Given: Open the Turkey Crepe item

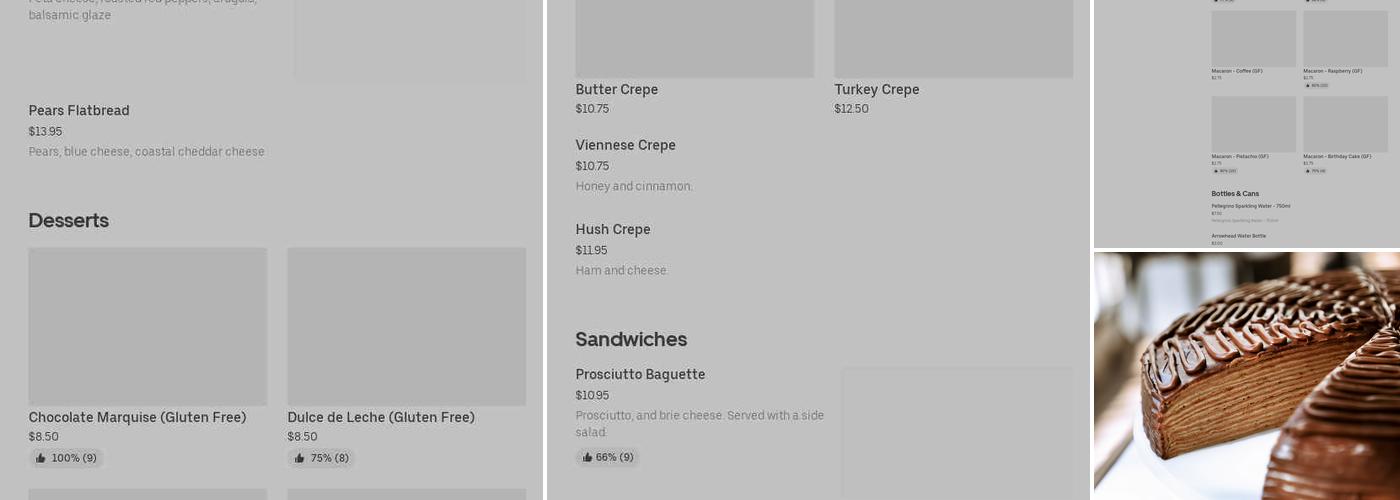Looking at the screenshot, I should pos(876,90).
